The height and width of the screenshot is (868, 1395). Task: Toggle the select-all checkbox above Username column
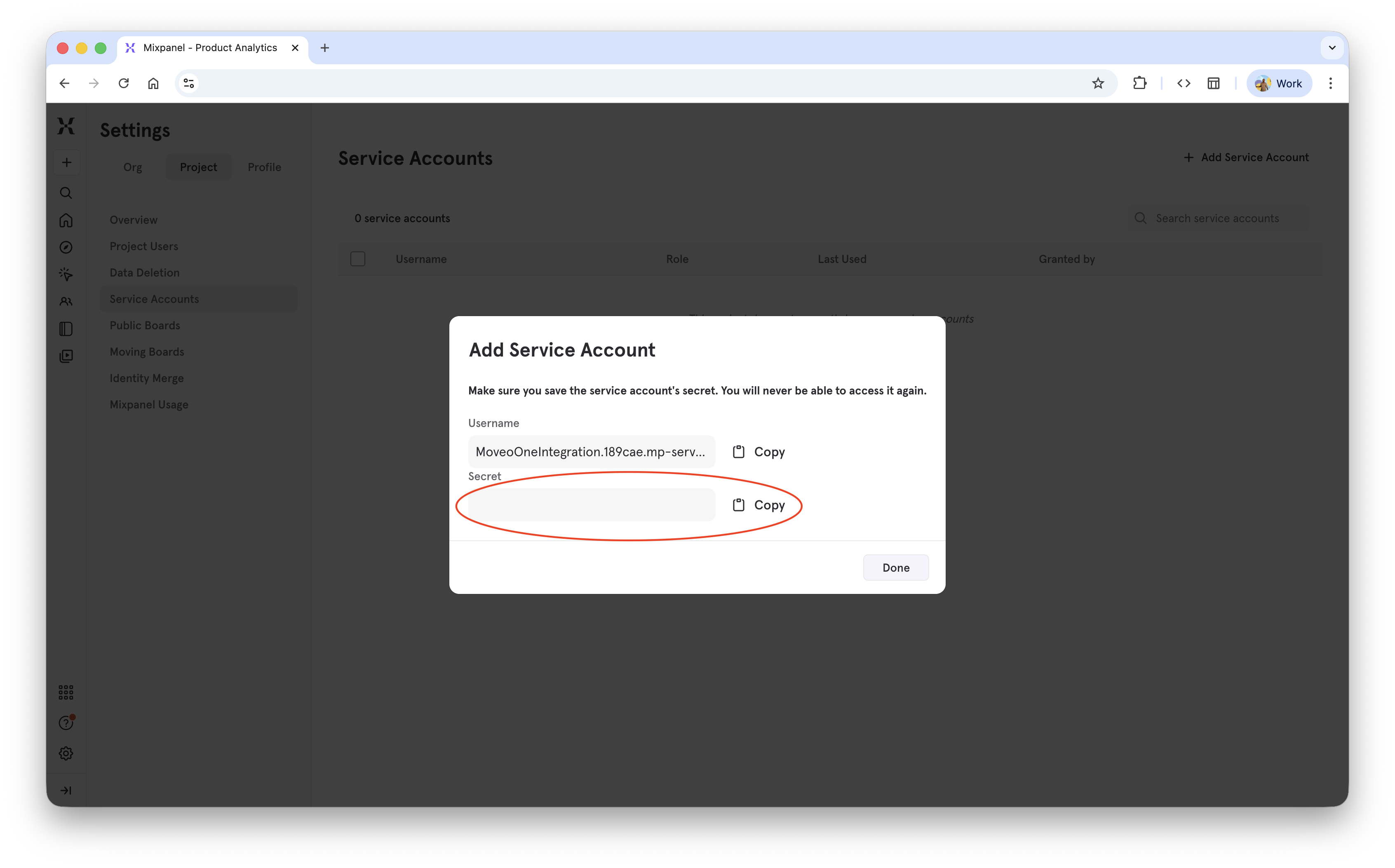[358, 259]
